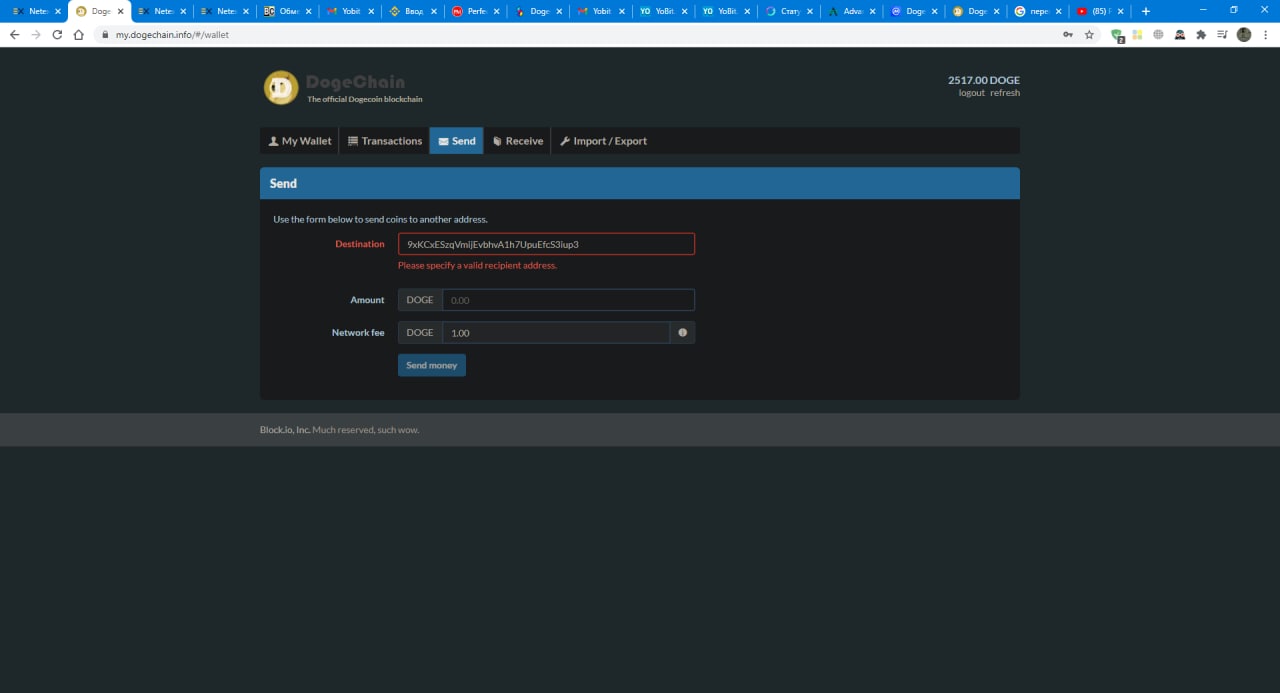Switch to the Ввод browser tab

[x=412, y=11]
